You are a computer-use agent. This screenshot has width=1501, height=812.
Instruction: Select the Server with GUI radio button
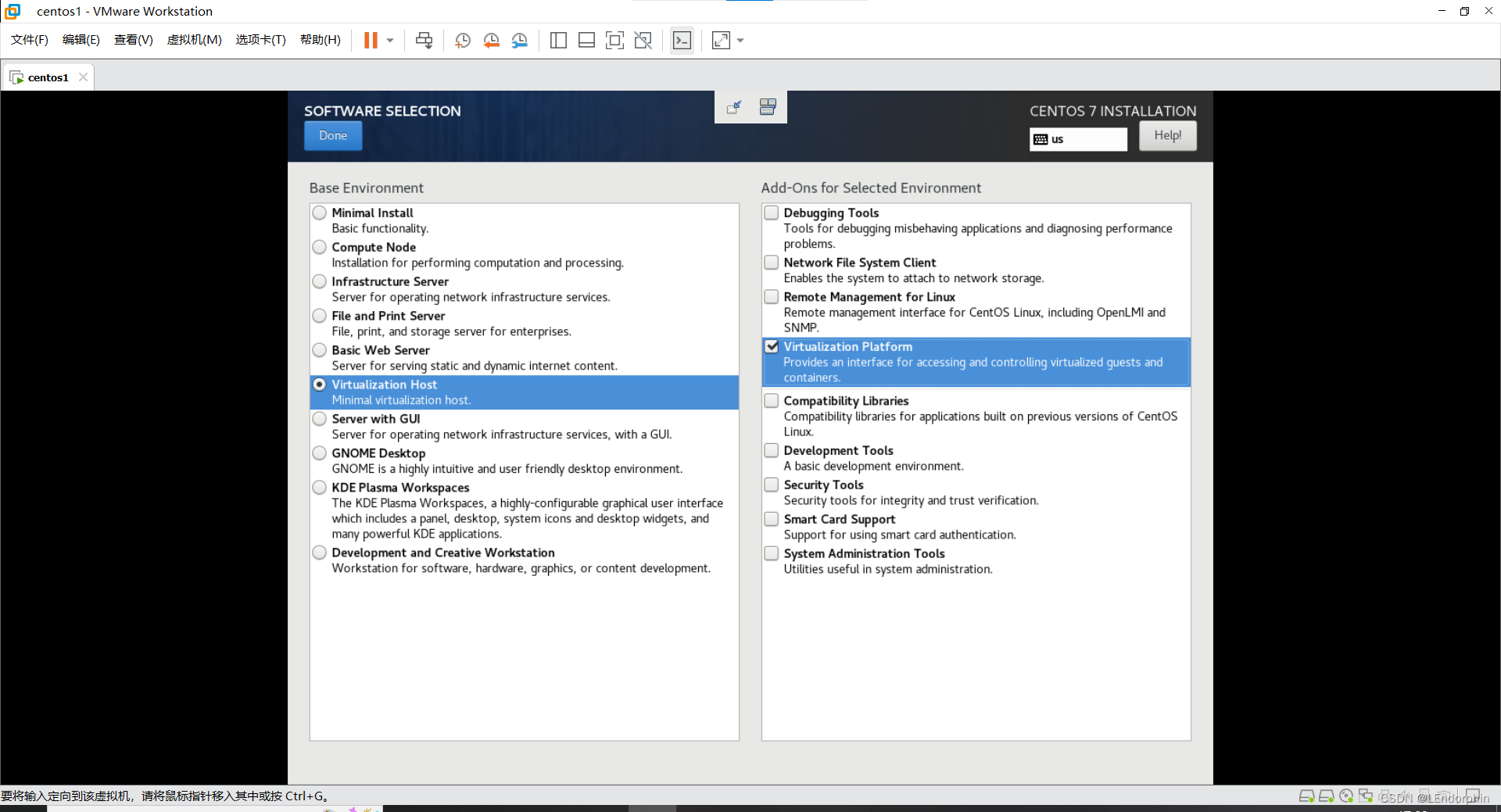tap(320, 419)
